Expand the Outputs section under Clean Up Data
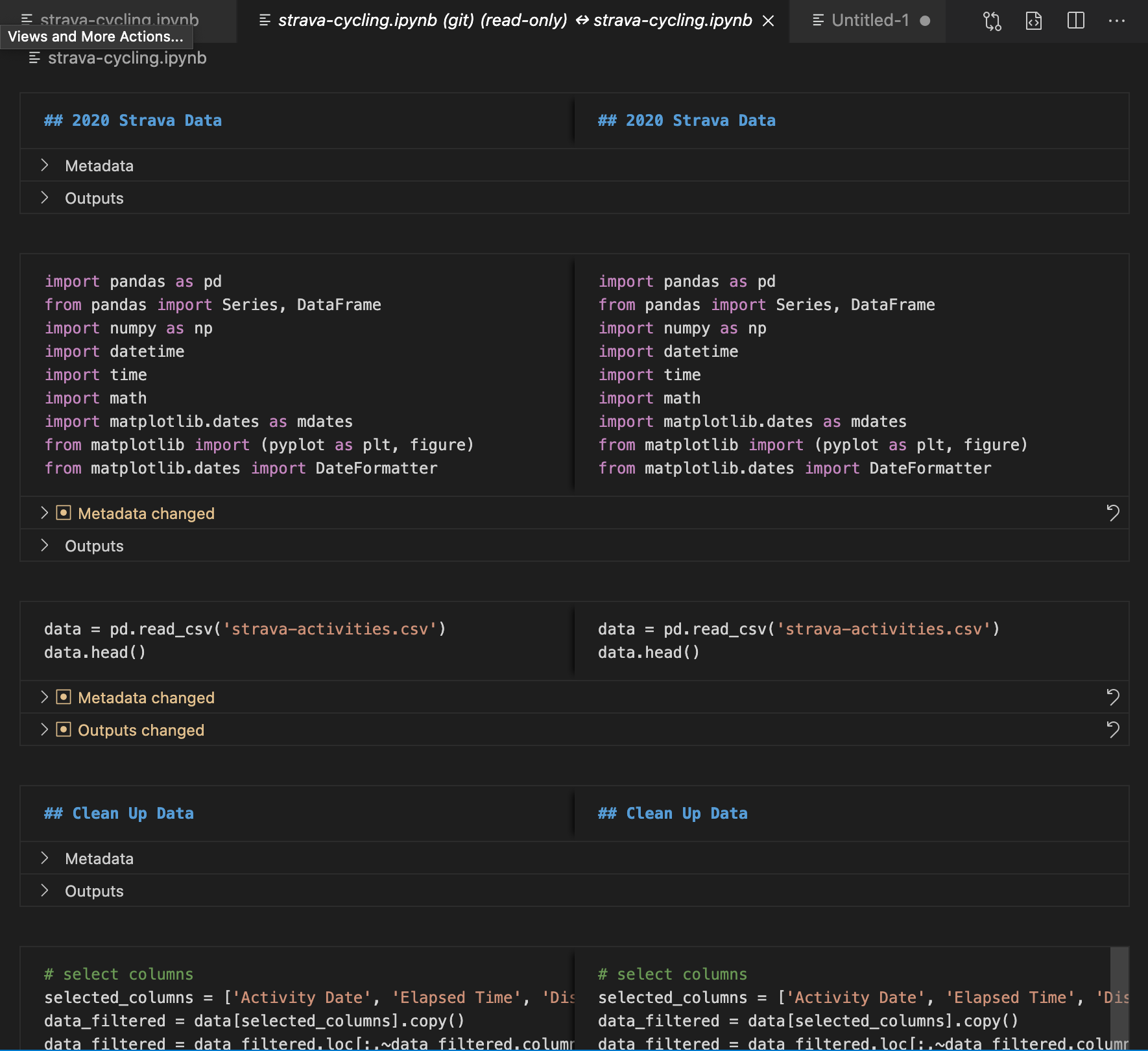 [x=45, y=891]
